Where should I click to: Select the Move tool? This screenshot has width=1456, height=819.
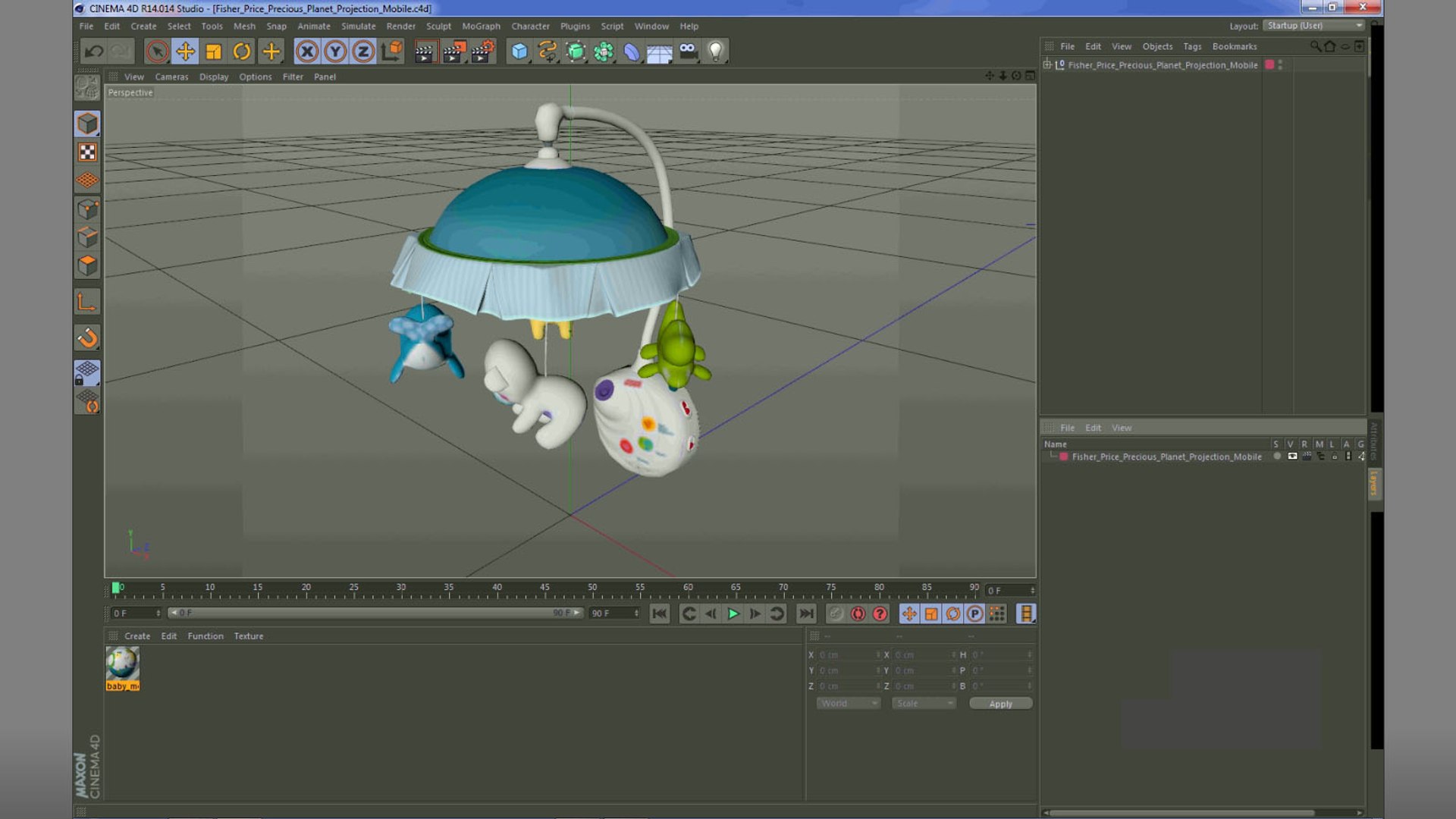(185, 52)
